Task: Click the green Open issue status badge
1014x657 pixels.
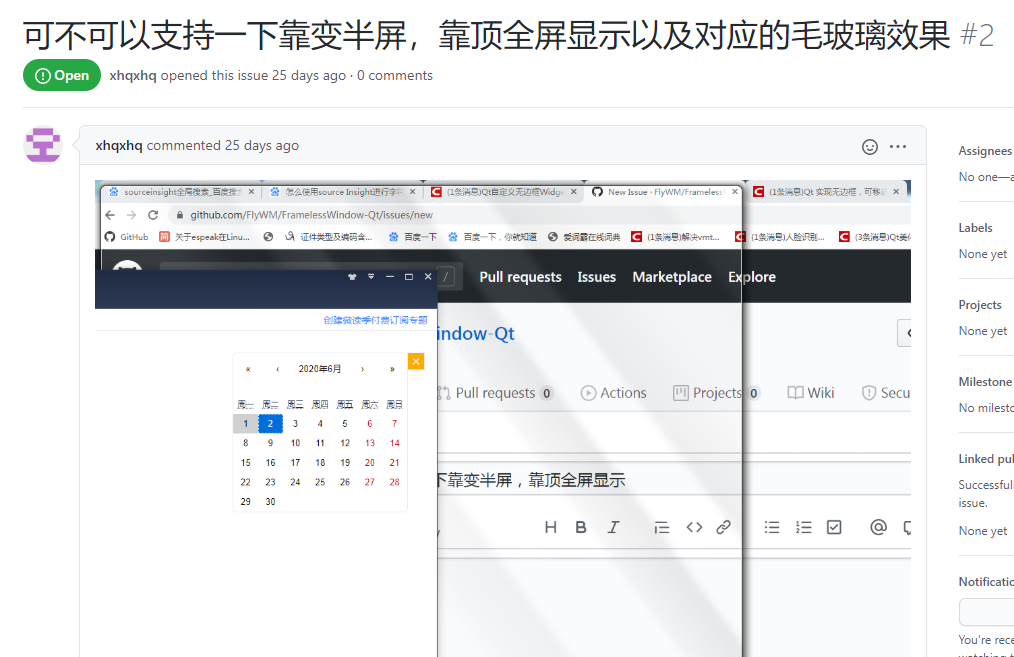Action: click(61, 75)
